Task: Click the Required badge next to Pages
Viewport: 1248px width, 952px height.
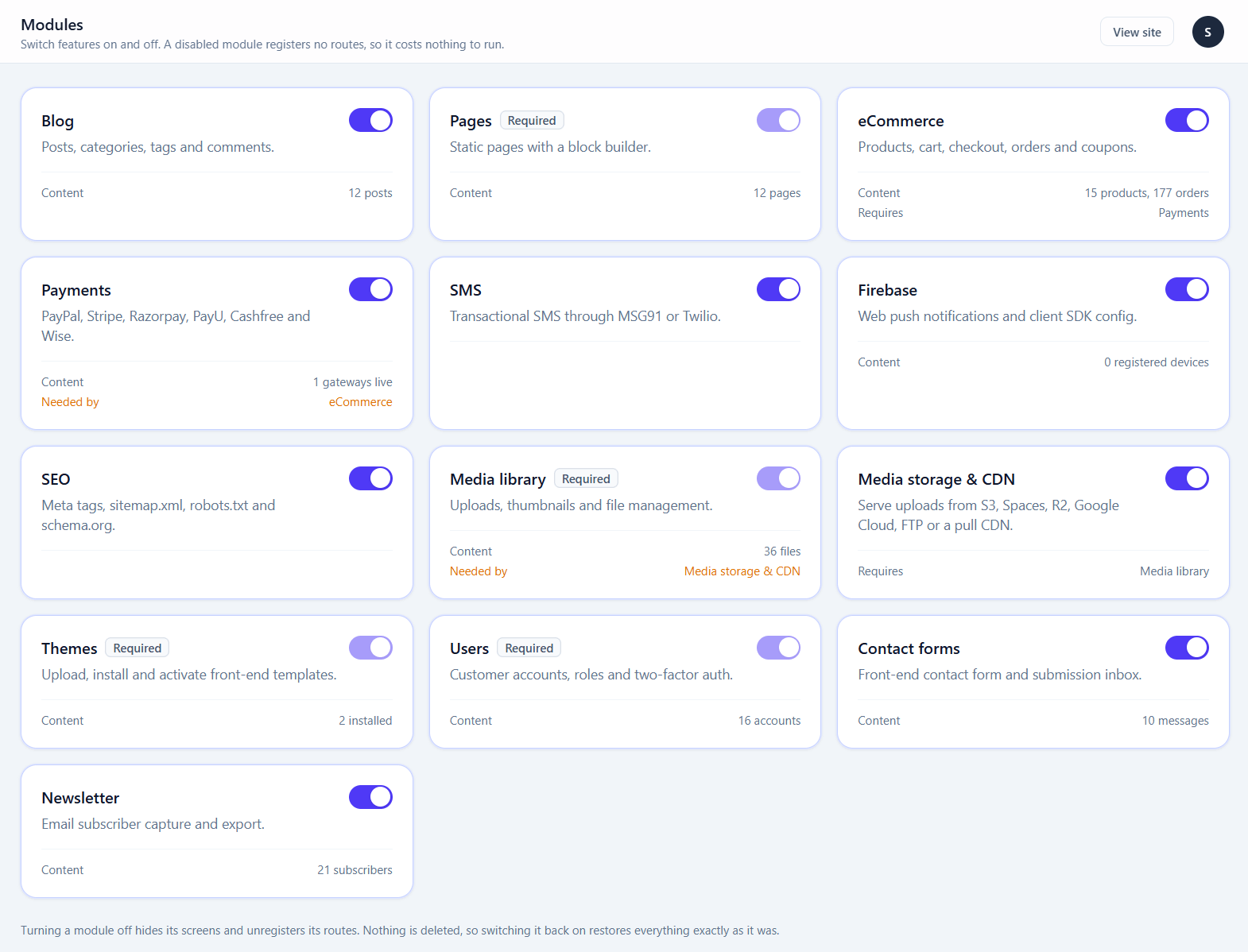Action: pyautogui.click(x=532, y=120)
